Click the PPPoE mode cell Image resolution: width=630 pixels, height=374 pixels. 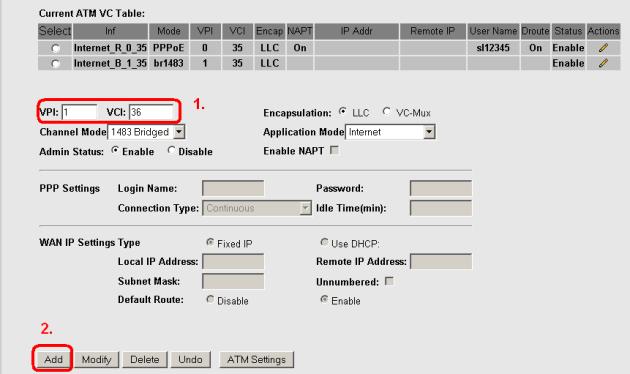point(169,48)
